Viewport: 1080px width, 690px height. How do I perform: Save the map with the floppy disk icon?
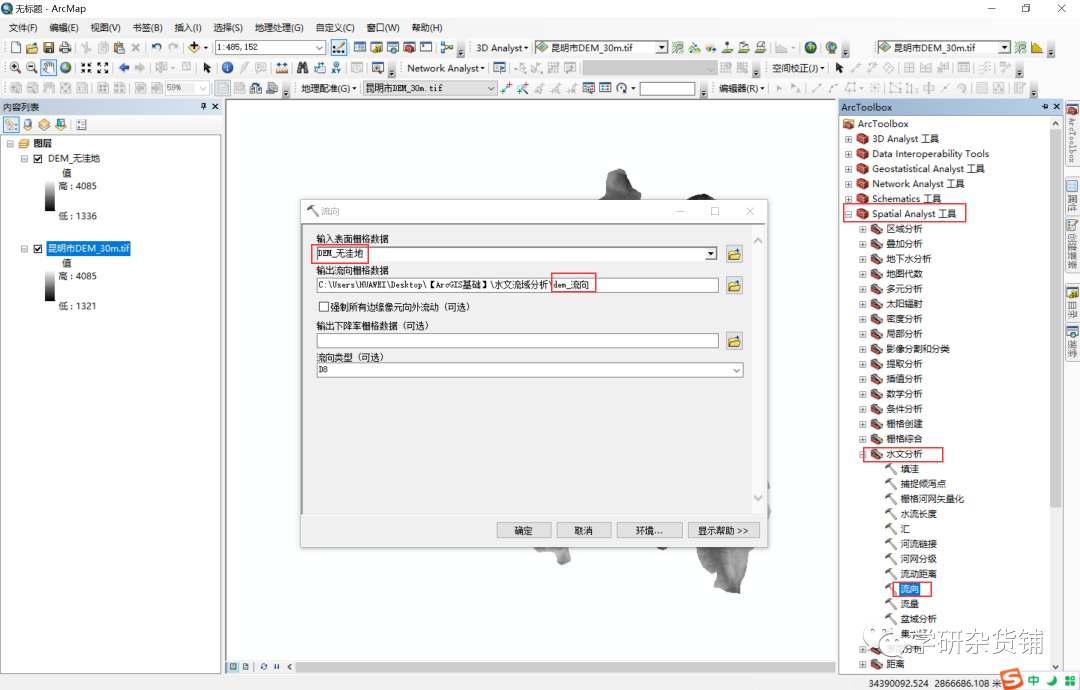click(x=48, y=48)
